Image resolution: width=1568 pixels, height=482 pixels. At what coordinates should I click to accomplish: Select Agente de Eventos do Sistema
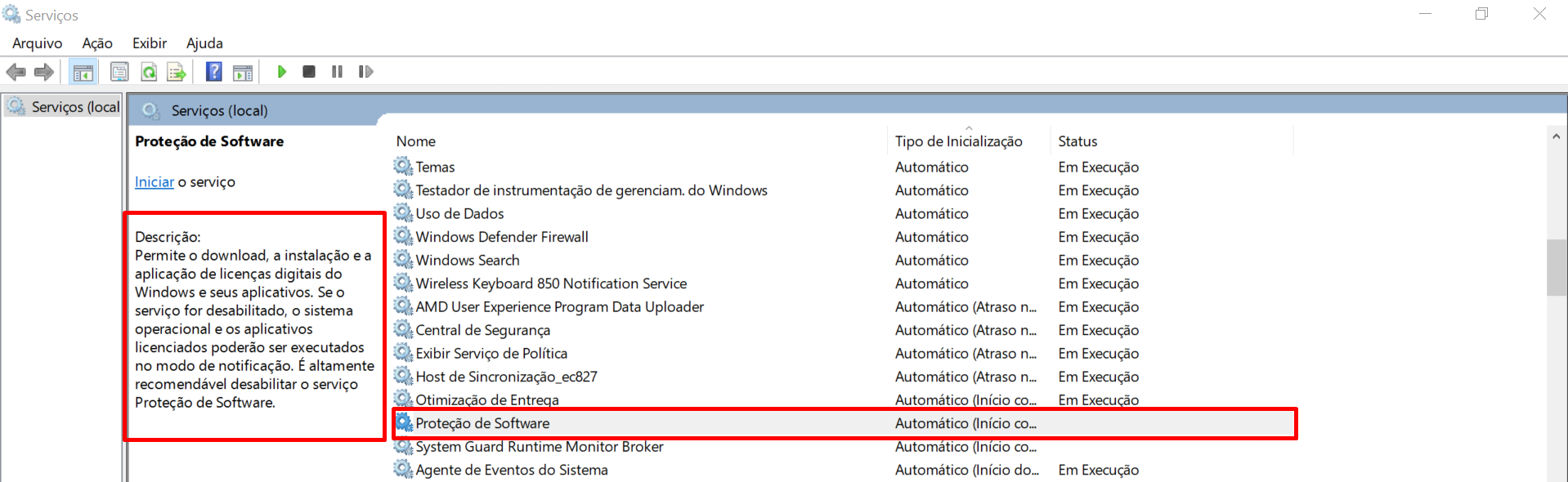[844, 470]
